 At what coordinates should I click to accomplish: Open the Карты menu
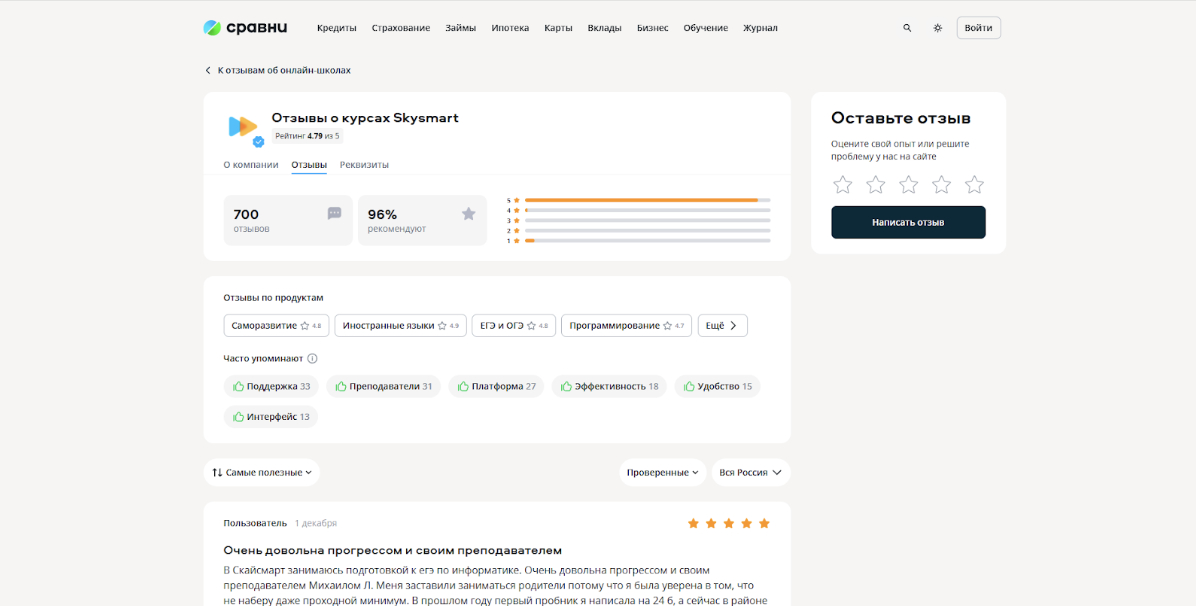tap(558, 28)
